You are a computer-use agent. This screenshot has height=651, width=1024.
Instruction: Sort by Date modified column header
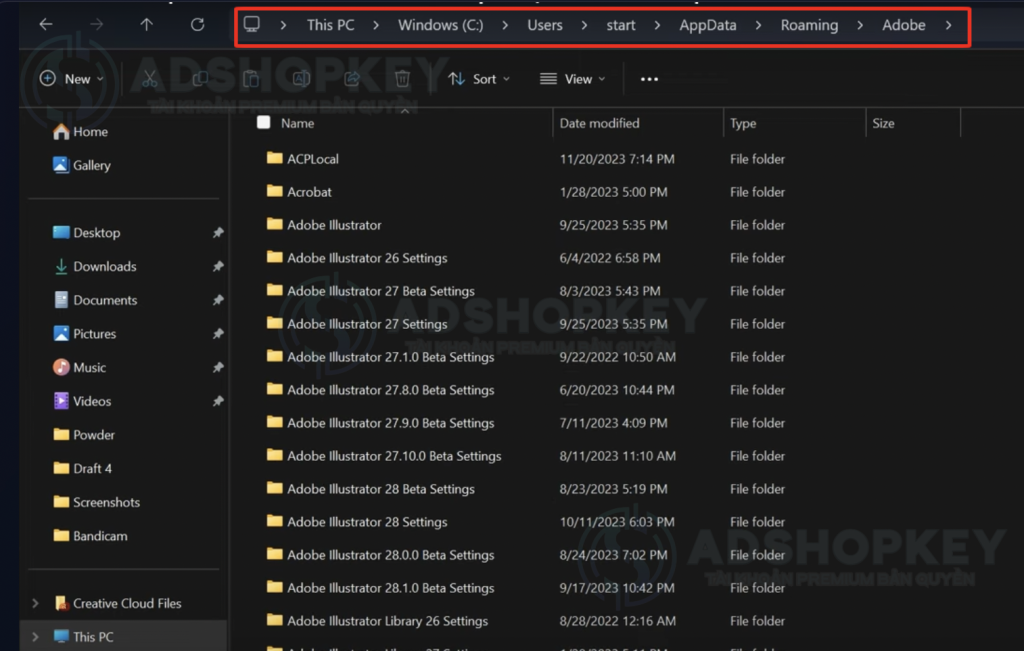[x=599, y=123]
